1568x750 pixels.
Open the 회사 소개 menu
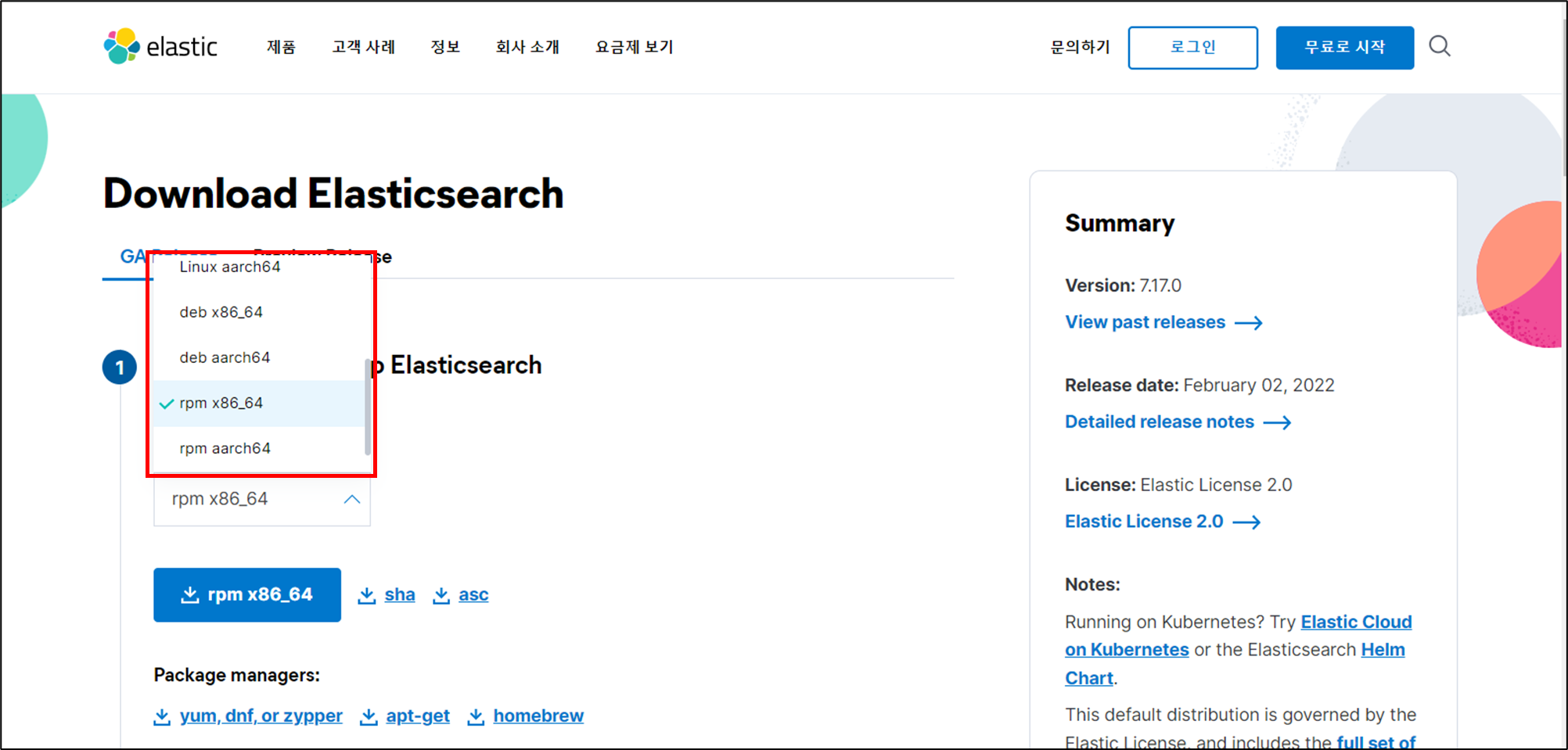click(x=527, y=47)
